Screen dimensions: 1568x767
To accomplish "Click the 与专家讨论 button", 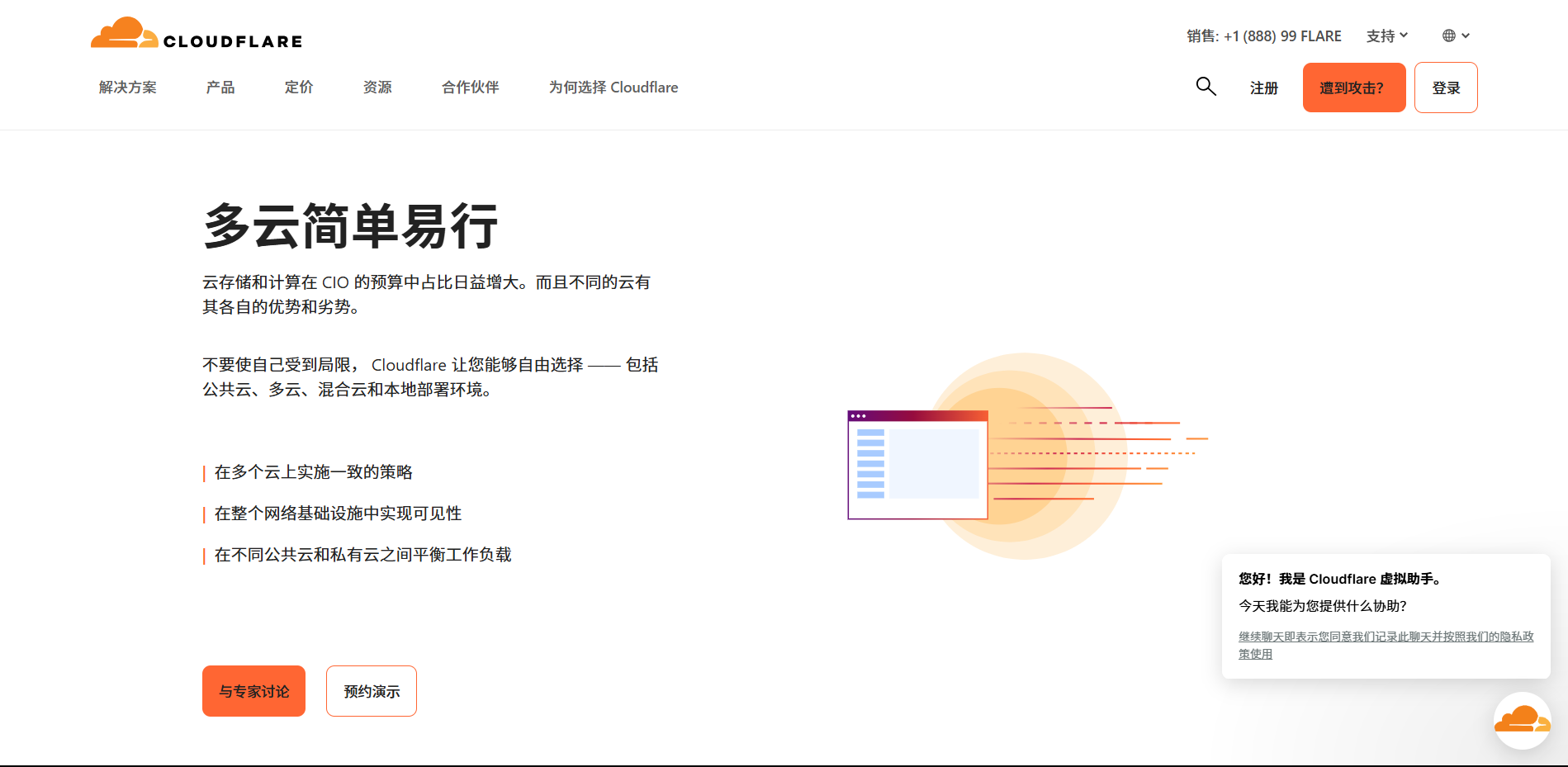I will tap(253, 691).
